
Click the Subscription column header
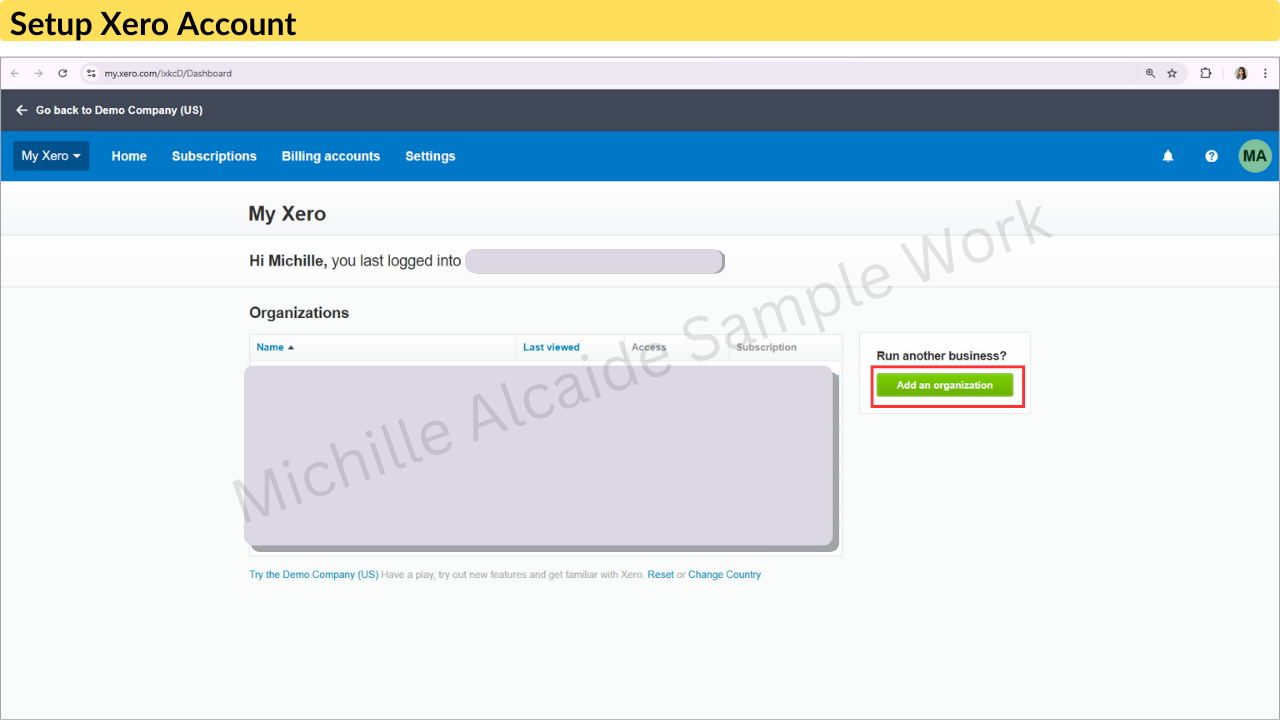766,347
